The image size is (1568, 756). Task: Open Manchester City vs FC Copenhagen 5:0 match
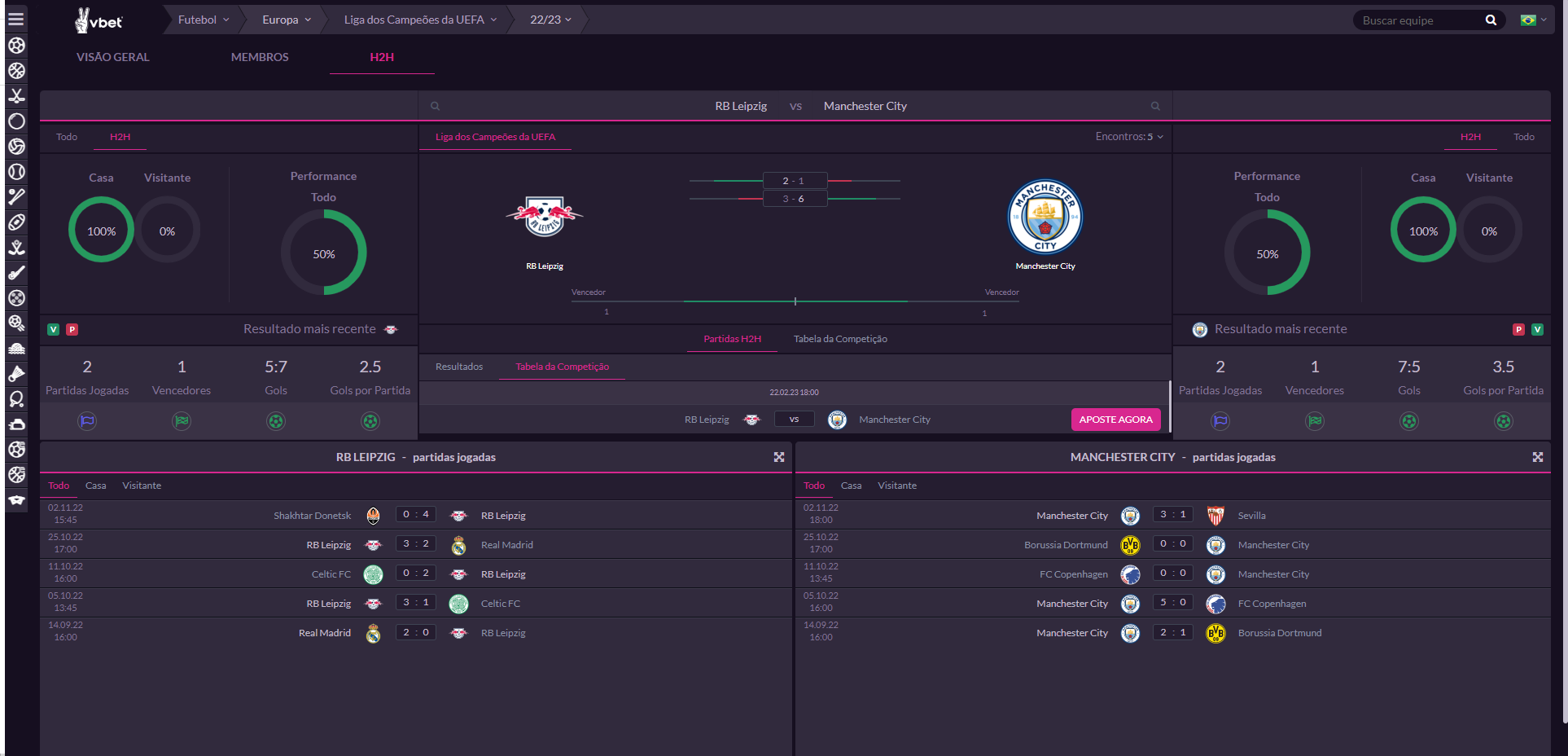1172,603
